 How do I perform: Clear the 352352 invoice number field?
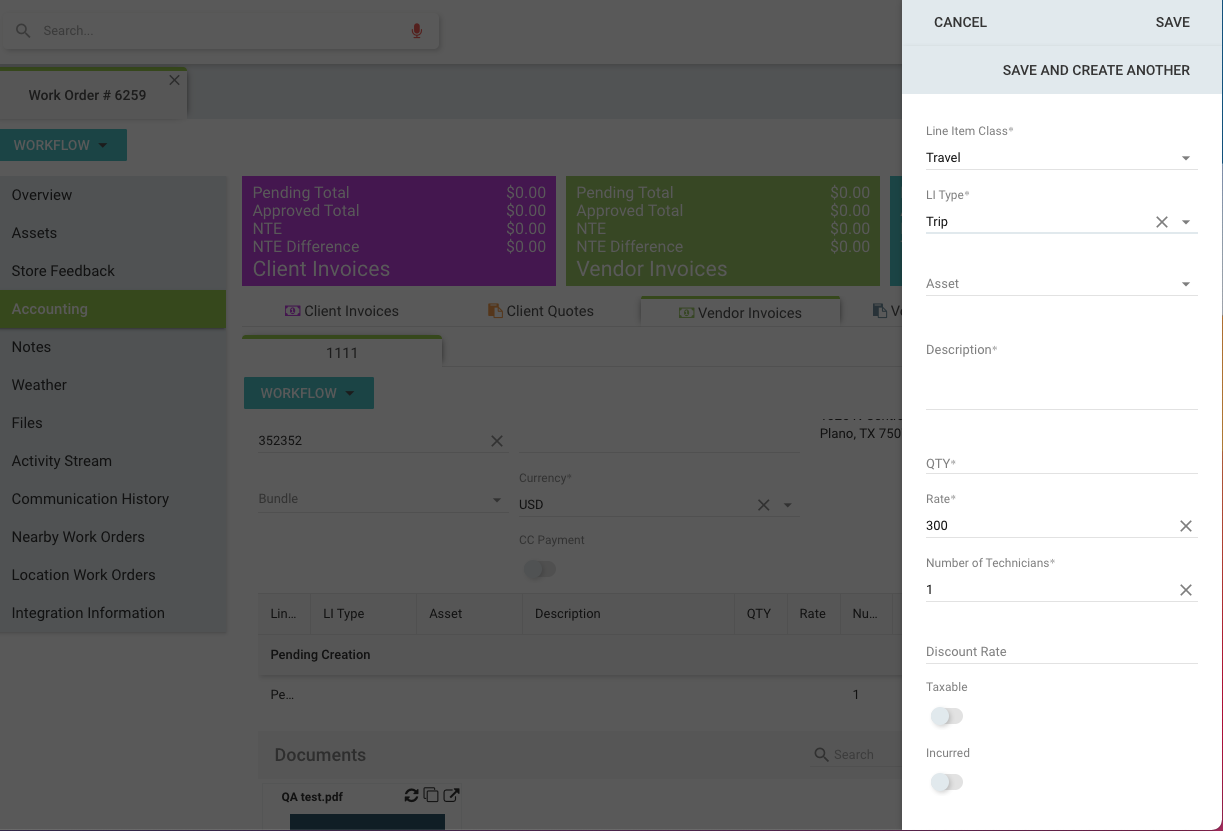(497, 441)
